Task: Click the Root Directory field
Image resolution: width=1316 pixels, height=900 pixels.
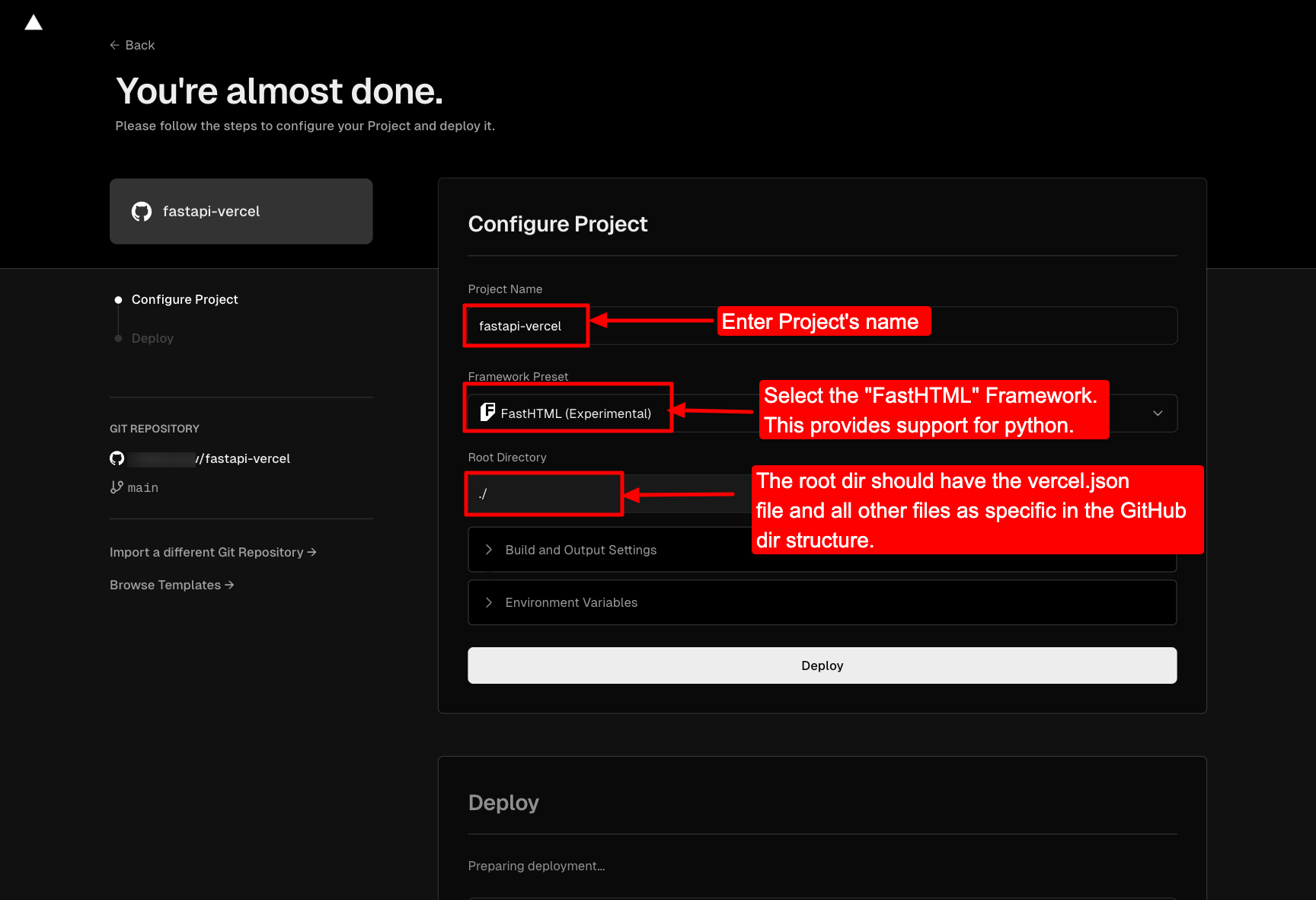Action: click(609, 493)
